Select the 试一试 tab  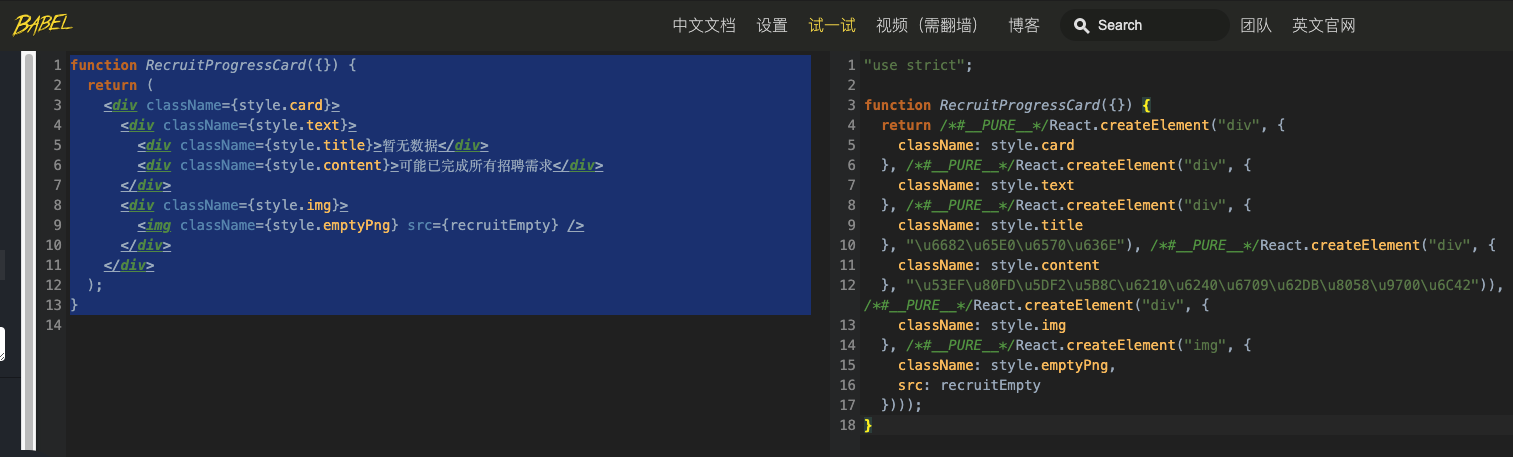pos(832,25)
